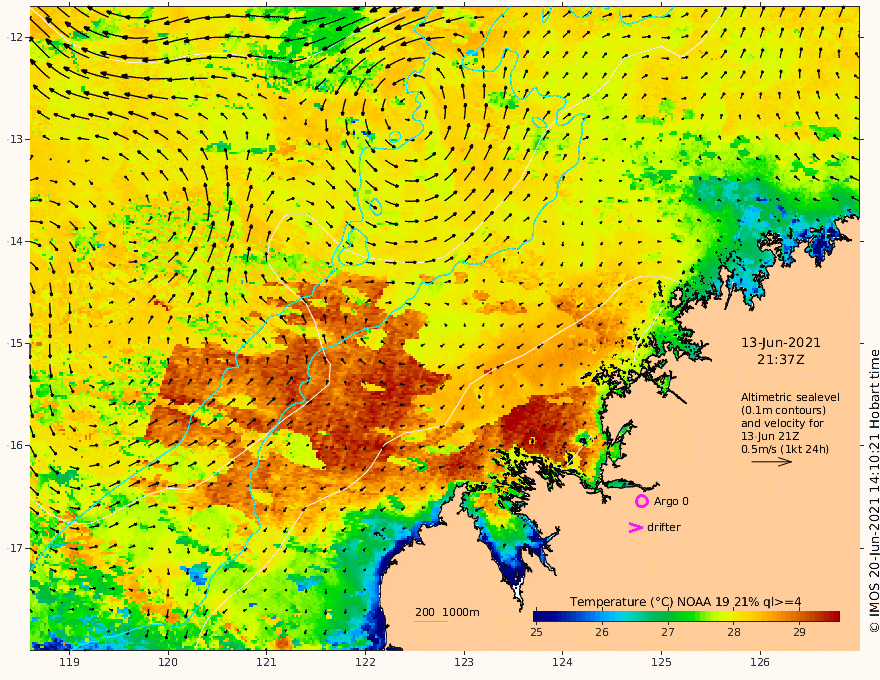Click the longitude axis label 125
Viewport: 880px width, 680px height.
[x=662, y=663]
